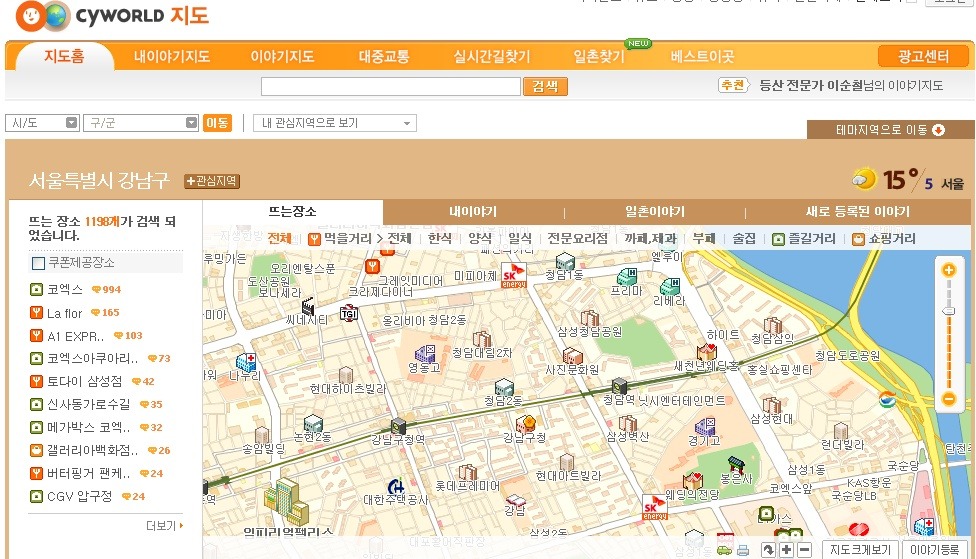Filter map by 쇼핑거리 category
This screenshot has height=559, width=976.
pos(884,238)
